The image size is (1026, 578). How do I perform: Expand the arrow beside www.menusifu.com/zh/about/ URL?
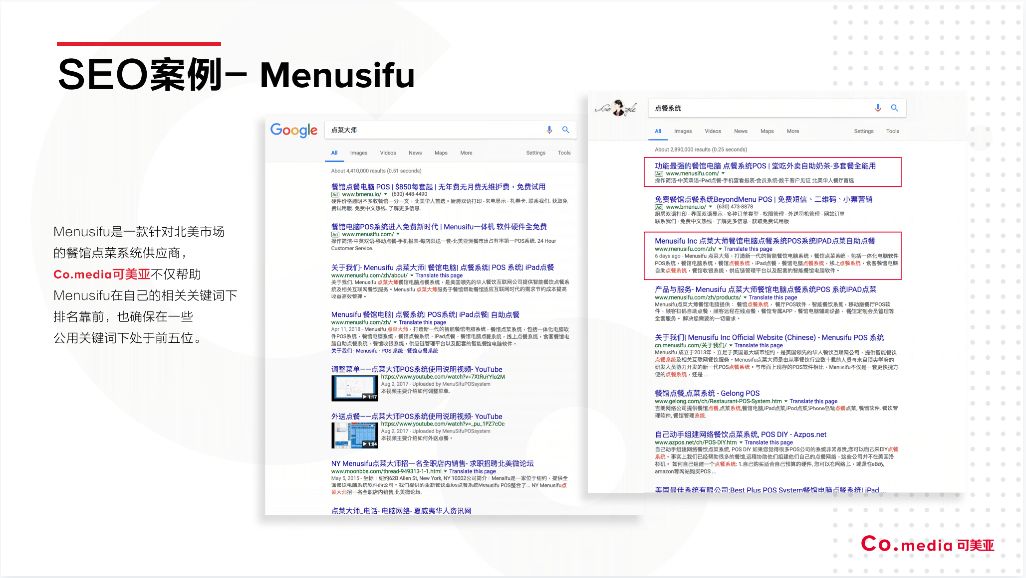click(412, 276)
